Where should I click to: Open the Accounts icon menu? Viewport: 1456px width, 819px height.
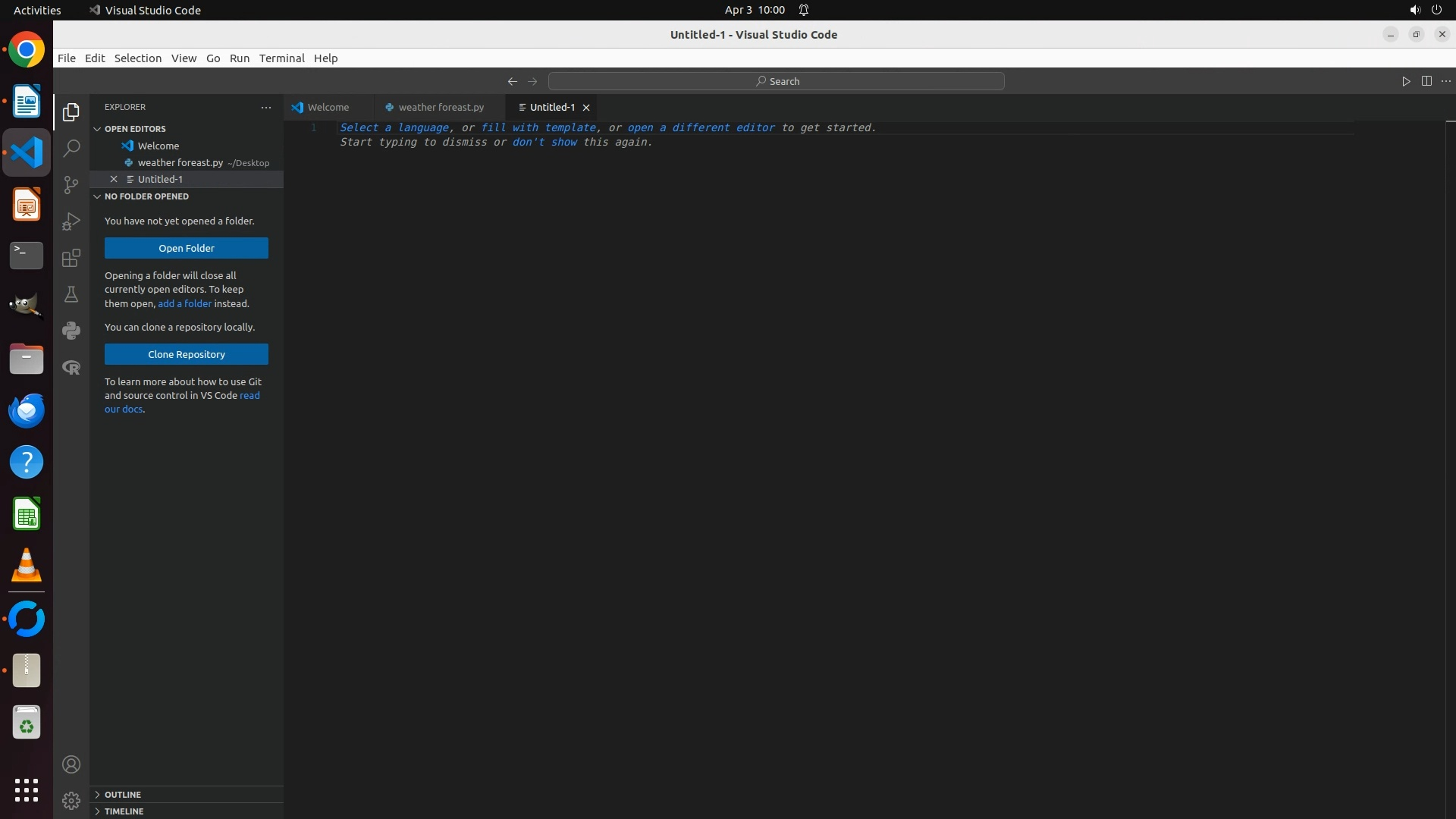(71, 764)
